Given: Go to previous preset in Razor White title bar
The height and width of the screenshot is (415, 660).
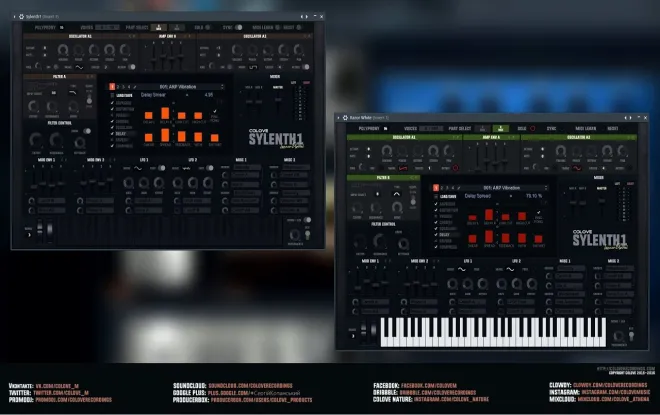Looking at the screenshot, I should point(625,118).
